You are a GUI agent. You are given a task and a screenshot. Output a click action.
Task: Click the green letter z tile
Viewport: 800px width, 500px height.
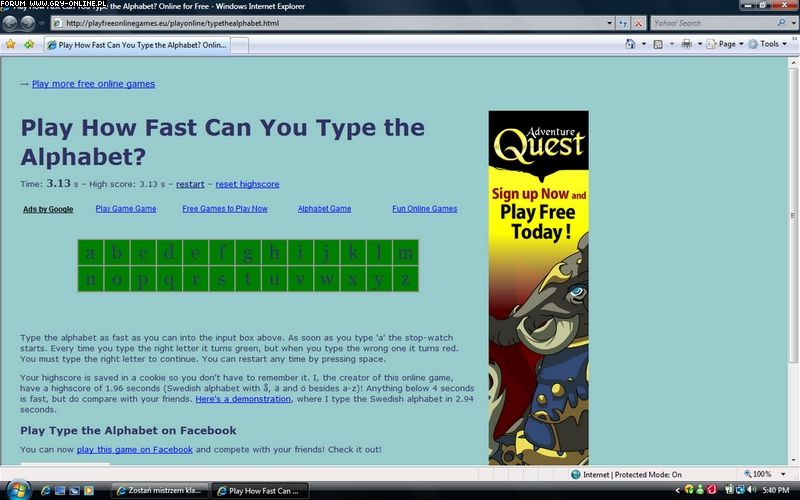pos(406,279)
